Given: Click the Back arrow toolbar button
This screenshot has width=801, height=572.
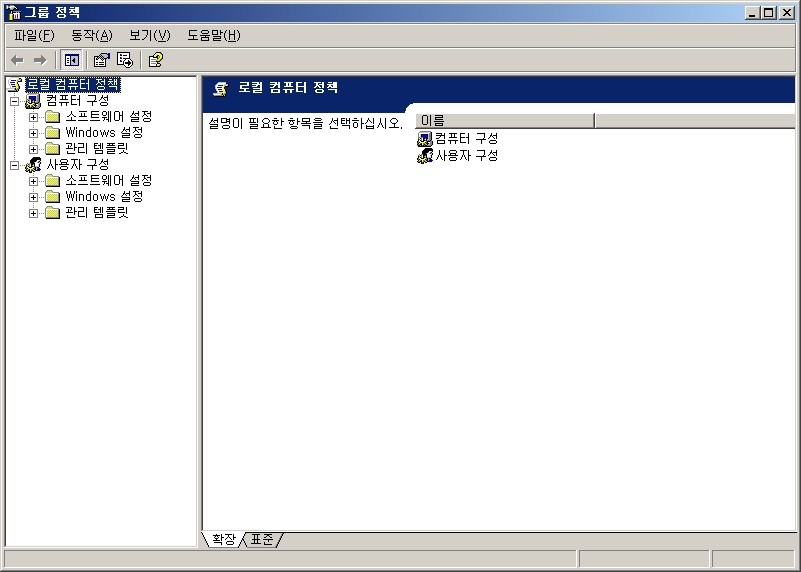Looking at the screenshot, I should coord(17,60).
